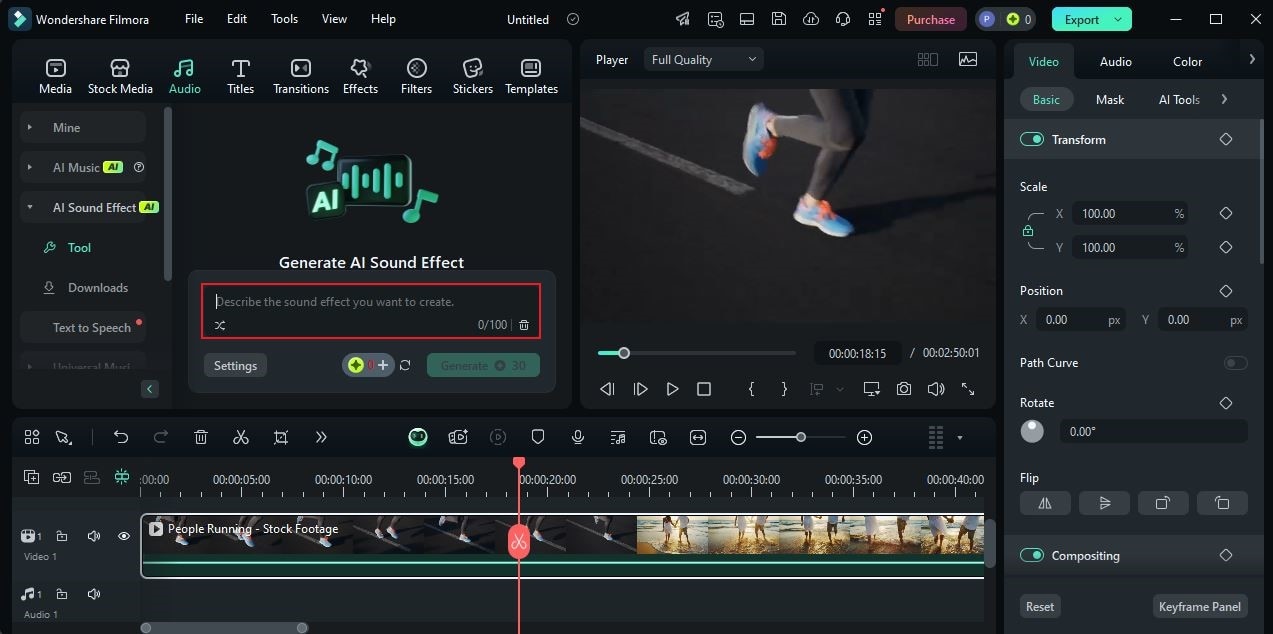1273x634 pixels.
Task: Click the timeline zoom slider handle
Action: click(800, 437)
